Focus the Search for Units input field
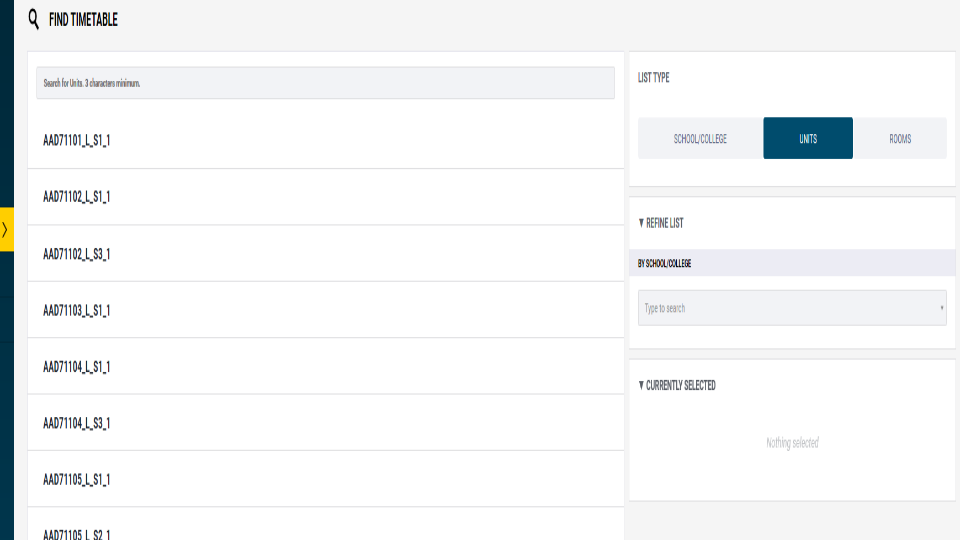The height and width of the screenshot is (540, 960). pyautogui.click(x=325, y=83)
